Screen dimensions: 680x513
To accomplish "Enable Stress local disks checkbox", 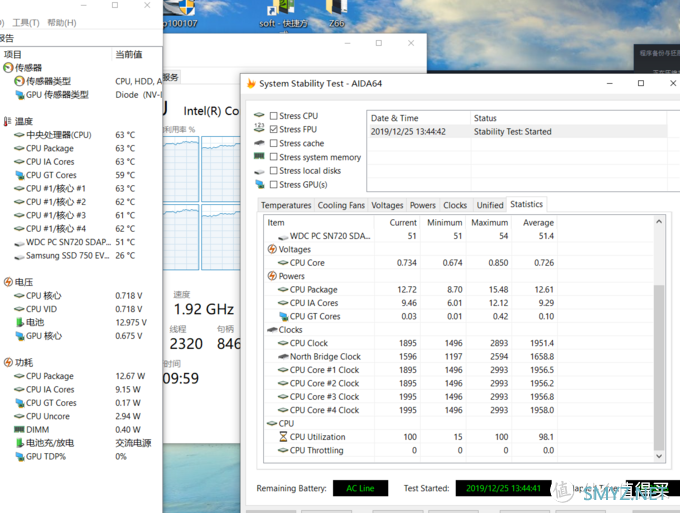I will pos(274,170).
